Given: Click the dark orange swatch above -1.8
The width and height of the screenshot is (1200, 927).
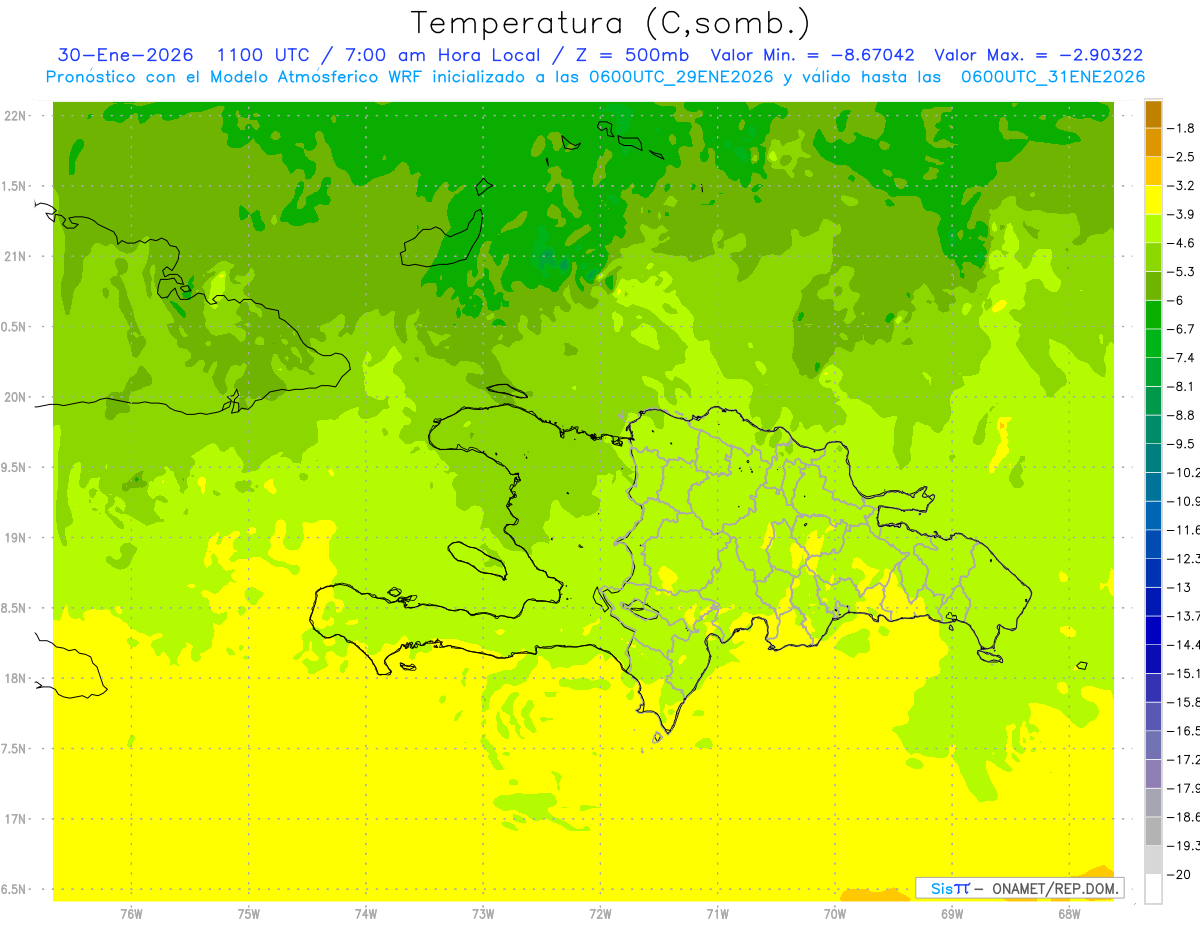Looking at the screenshot, I should tap(1153, 114).
